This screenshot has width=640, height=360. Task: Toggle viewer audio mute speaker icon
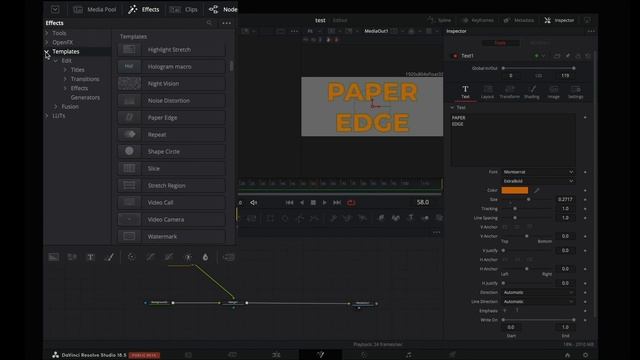(253, 202)
